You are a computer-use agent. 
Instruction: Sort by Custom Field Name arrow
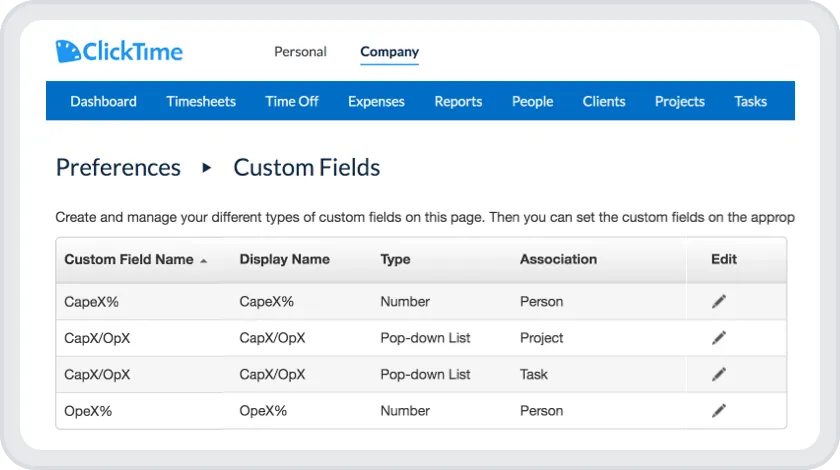click(x=204, y=260)
